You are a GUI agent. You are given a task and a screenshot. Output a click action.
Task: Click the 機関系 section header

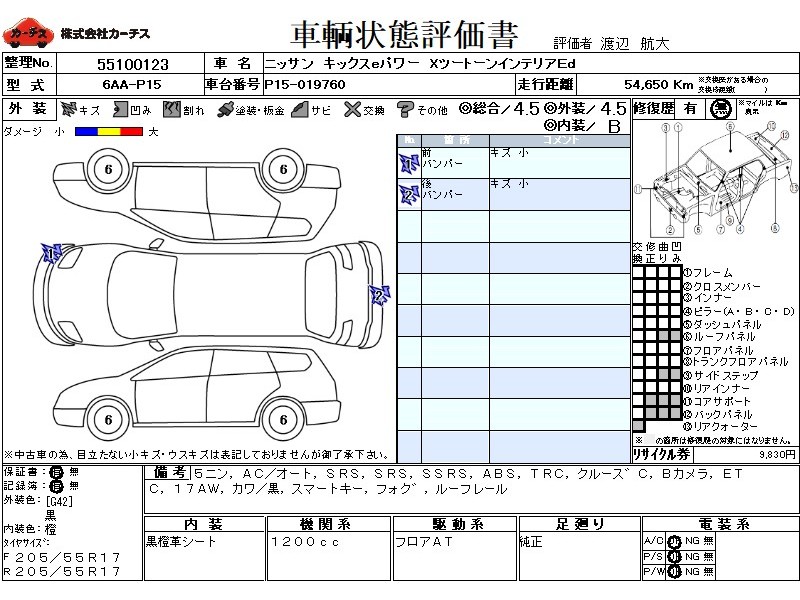pos(327,524)
